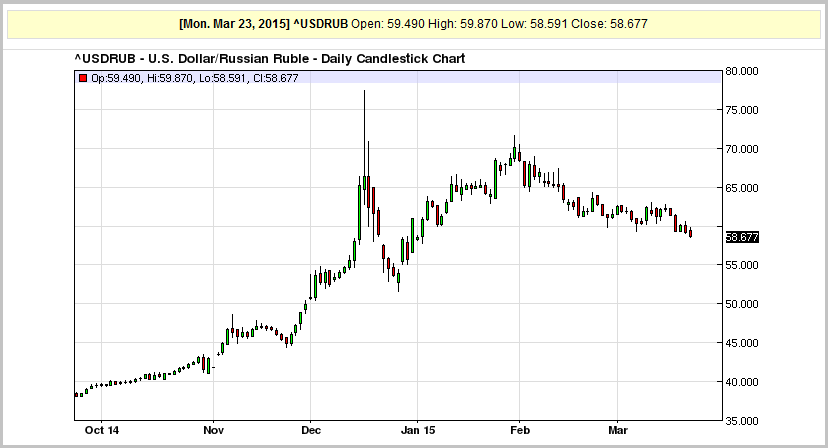Select the yellow header quote bar text
Image resolution: width=828 pixels, height=448 pixels.
(413, 24)
